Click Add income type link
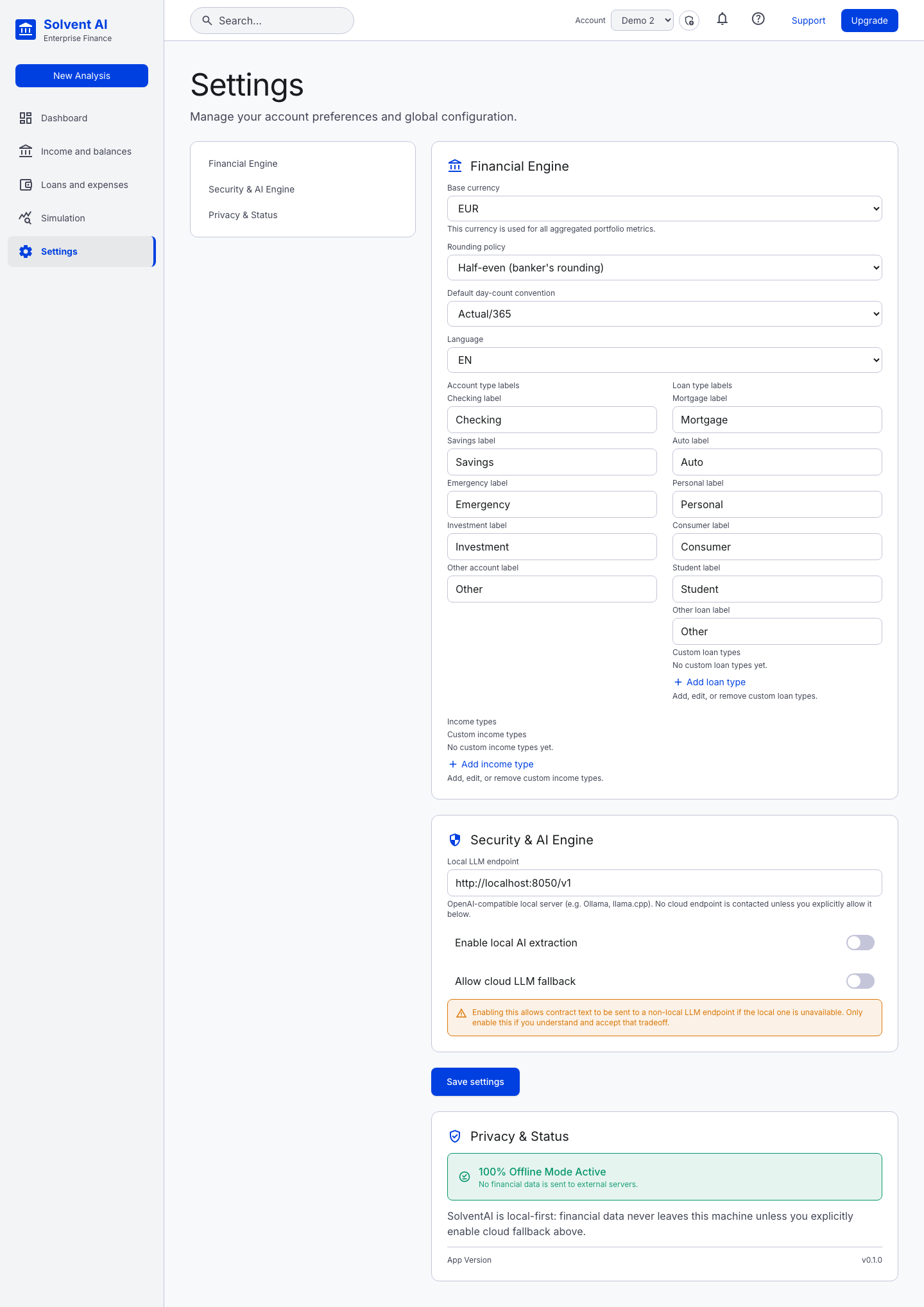 pyautogui.click(x=491, y=764)
